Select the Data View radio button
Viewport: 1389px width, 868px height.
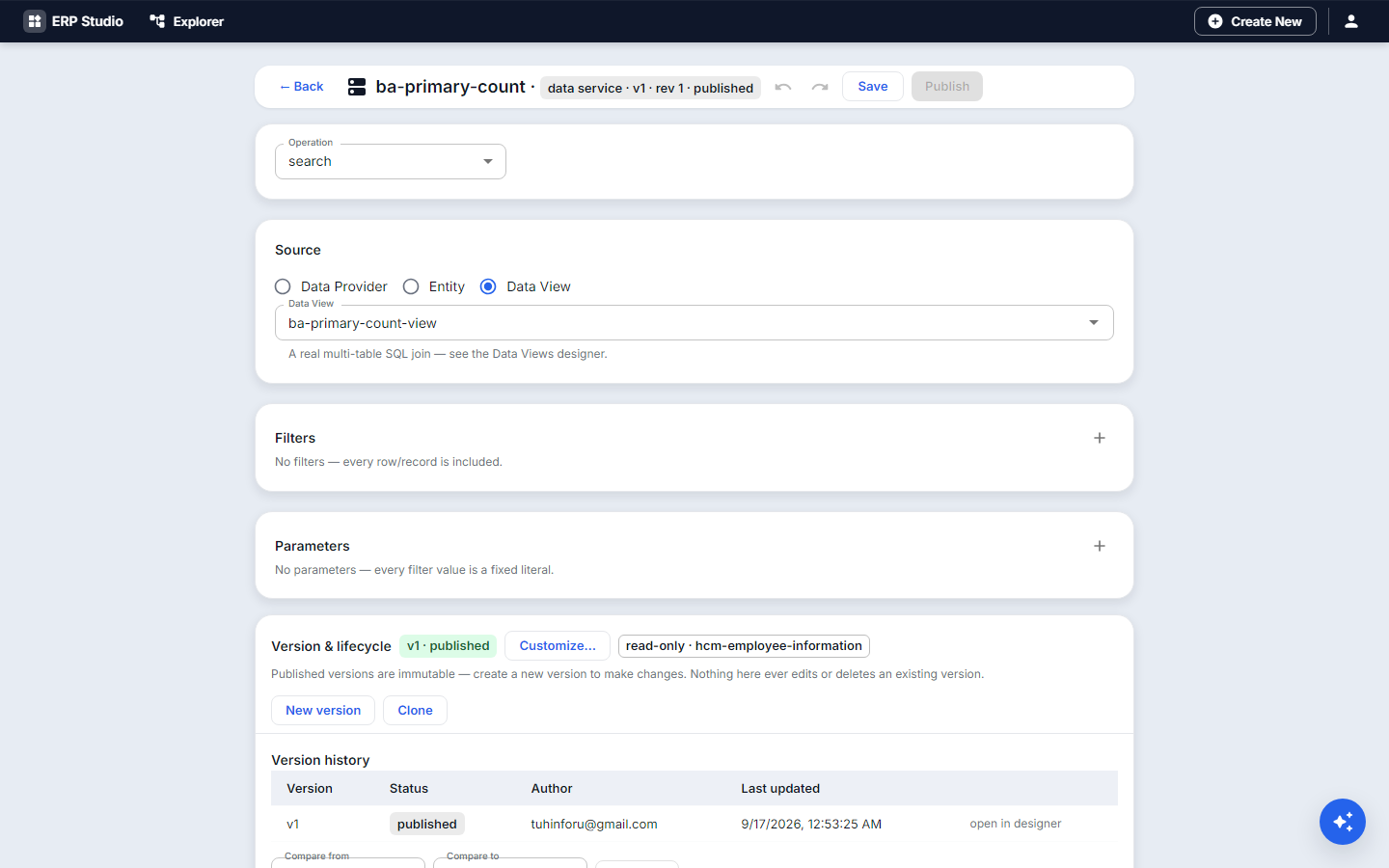488,286
